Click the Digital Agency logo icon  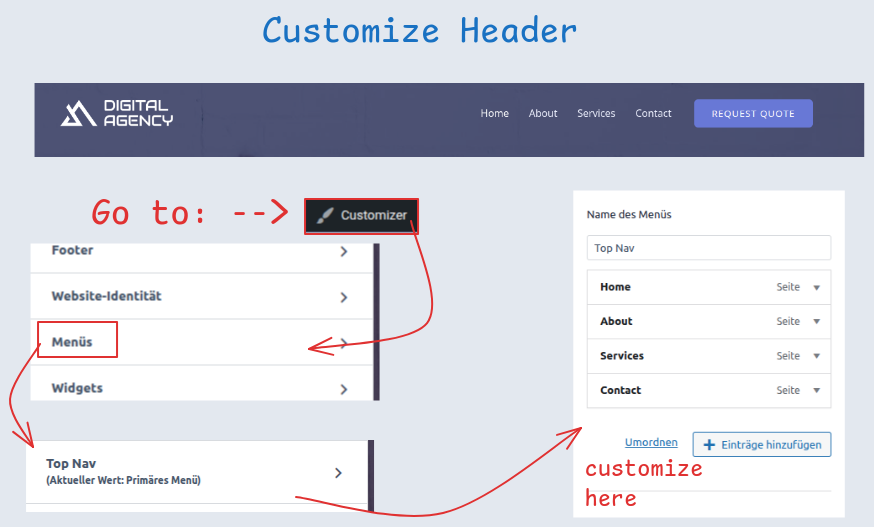(x=77, y=114)
